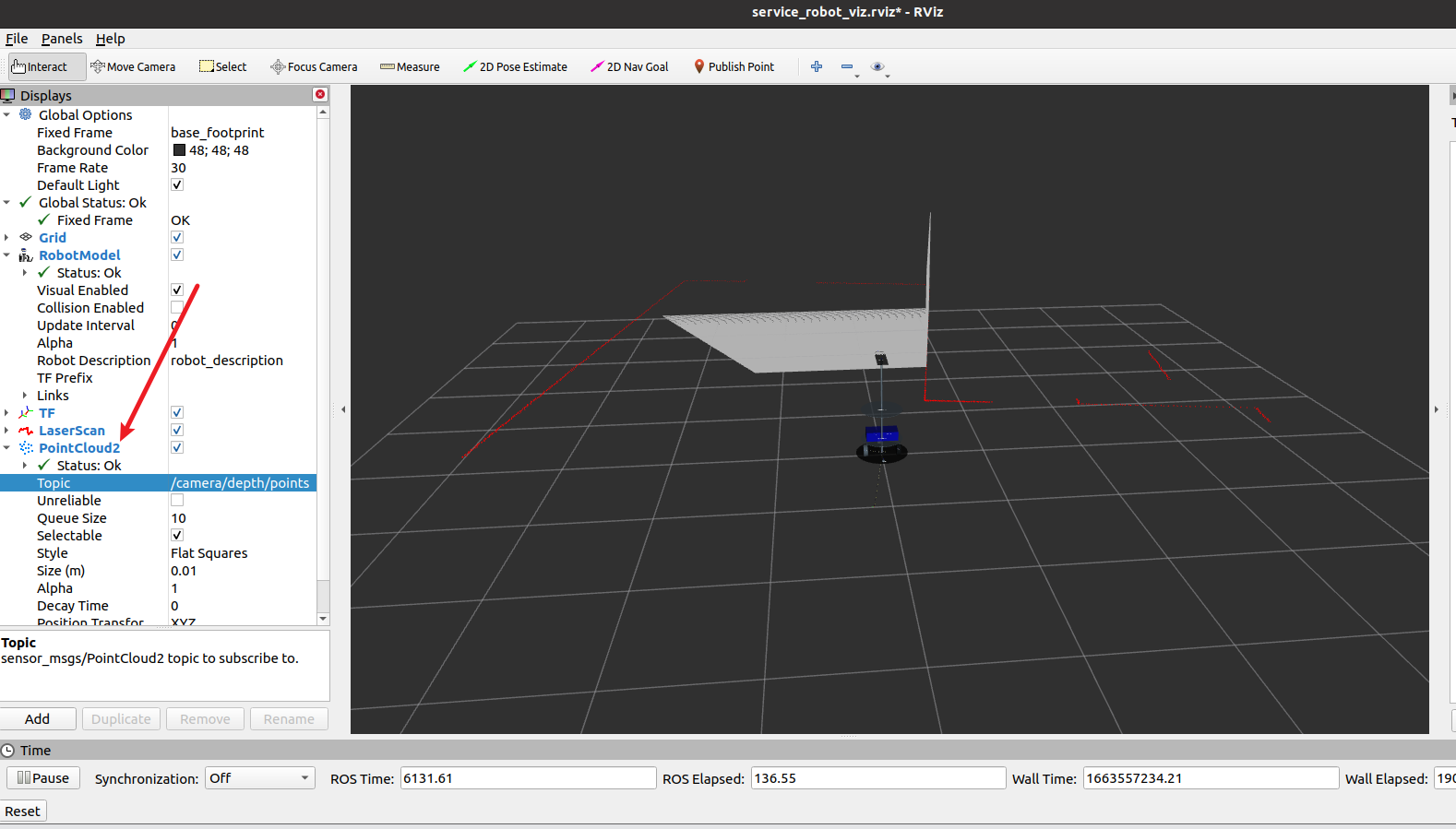This screenshot has width=1456, height=829.
Task: Pick the Measure tool
Action: (410, 66)
